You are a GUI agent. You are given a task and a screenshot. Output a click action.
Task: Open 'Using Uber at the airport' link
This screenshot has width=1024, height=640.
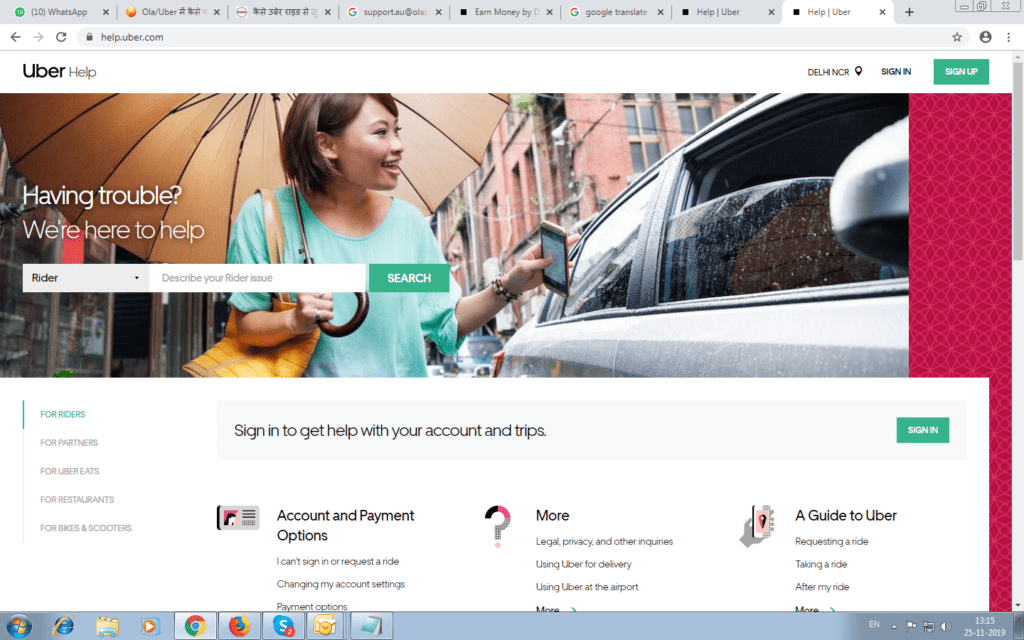click(586, 587)
